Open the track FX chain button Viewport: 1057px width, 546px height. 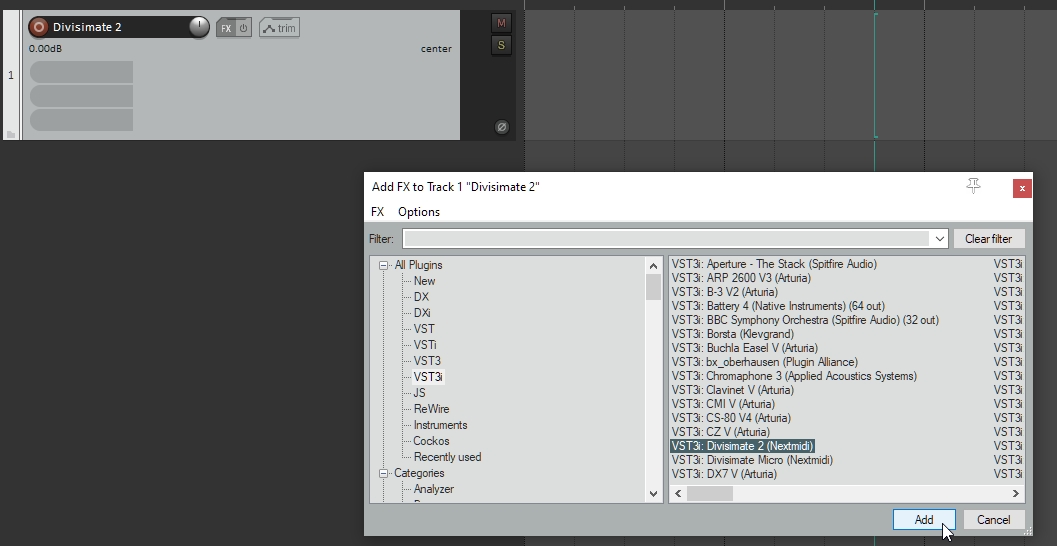pos(226,28)
